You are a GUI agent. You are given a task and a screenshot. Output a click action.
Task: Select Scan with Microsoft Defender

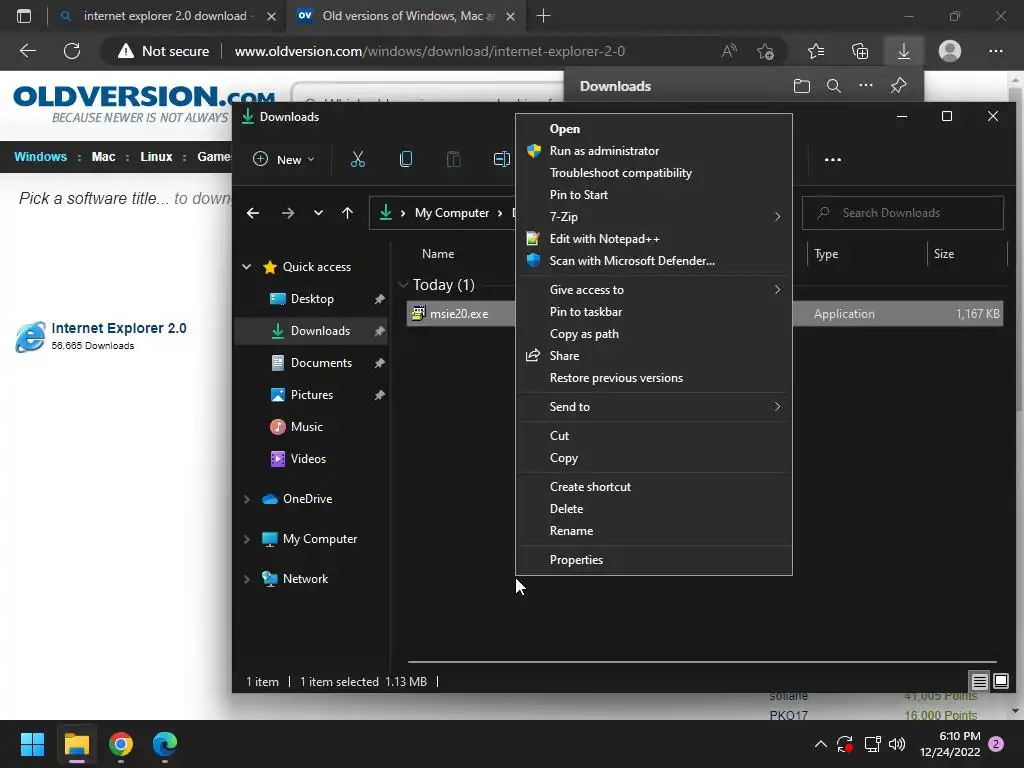[654, 261]
